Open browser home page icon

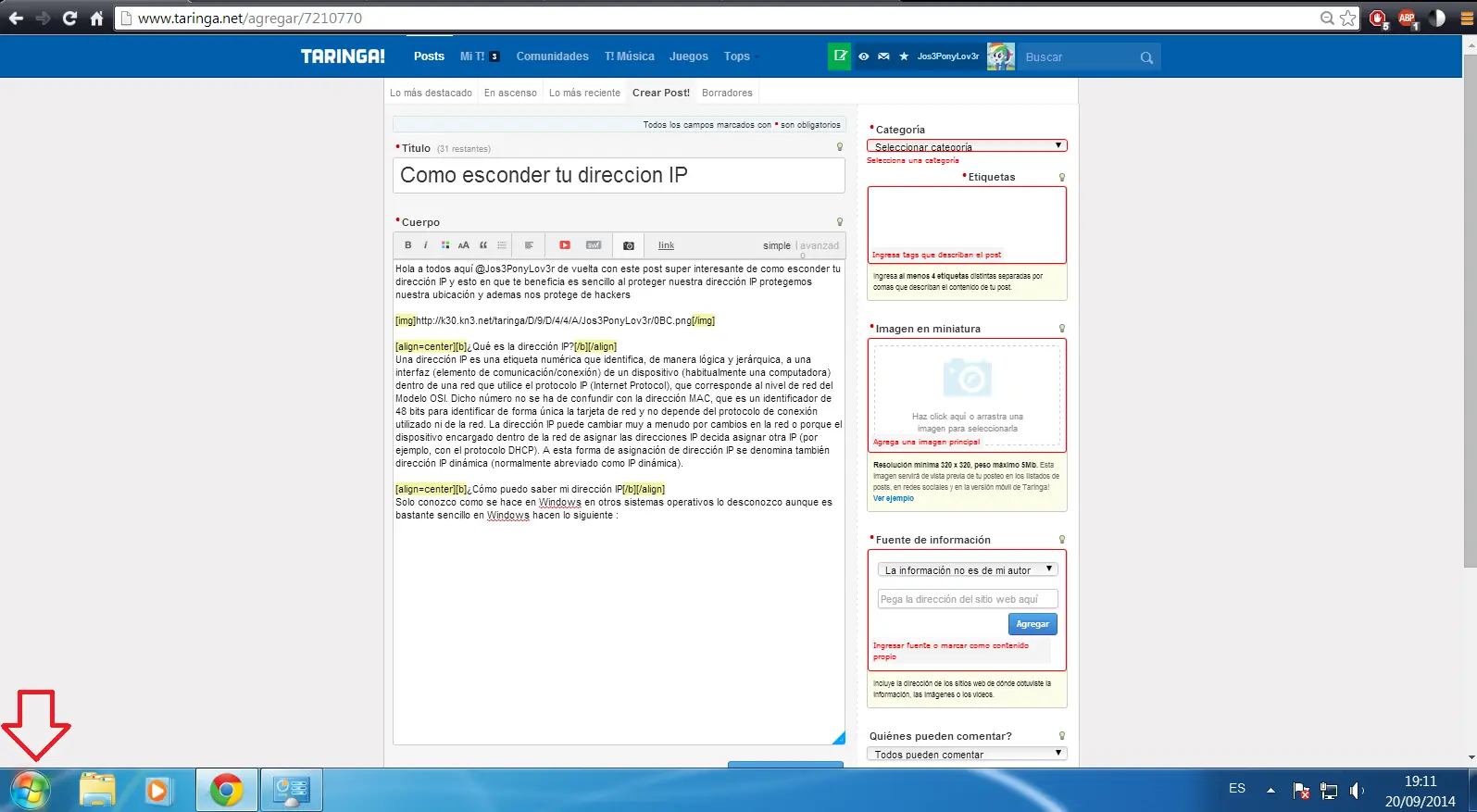point(96,18)
